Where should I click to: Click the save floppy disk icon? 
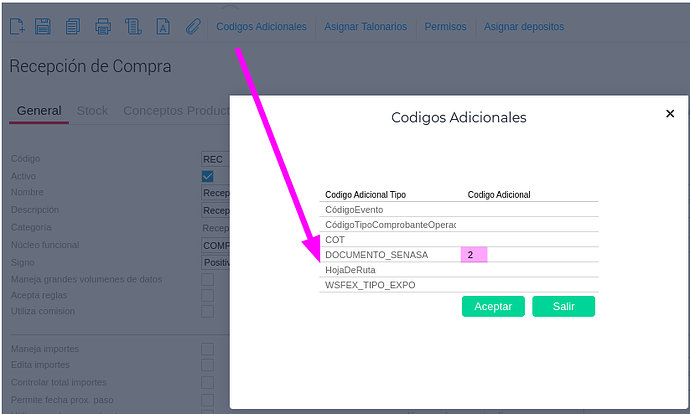pyautogui.click(x=43, y=26)
